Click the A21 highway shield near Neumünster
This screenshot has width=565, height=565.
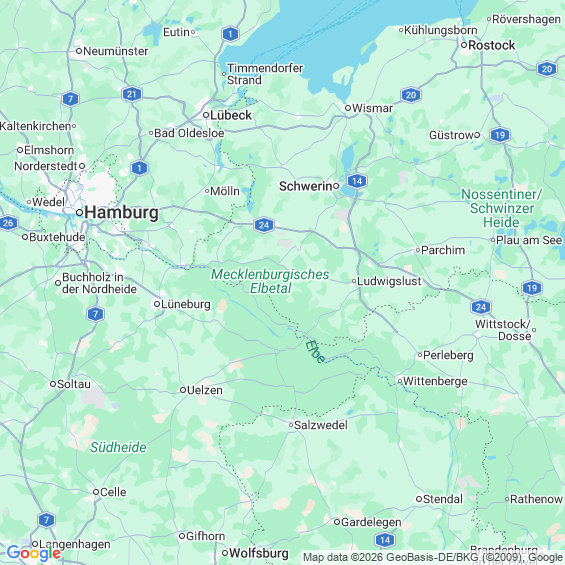tap(132, 94)
